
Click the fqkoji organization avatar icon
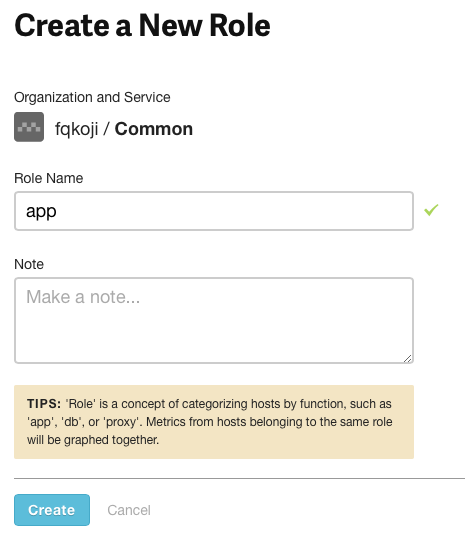pyautogui.click(x=29, y=127)
